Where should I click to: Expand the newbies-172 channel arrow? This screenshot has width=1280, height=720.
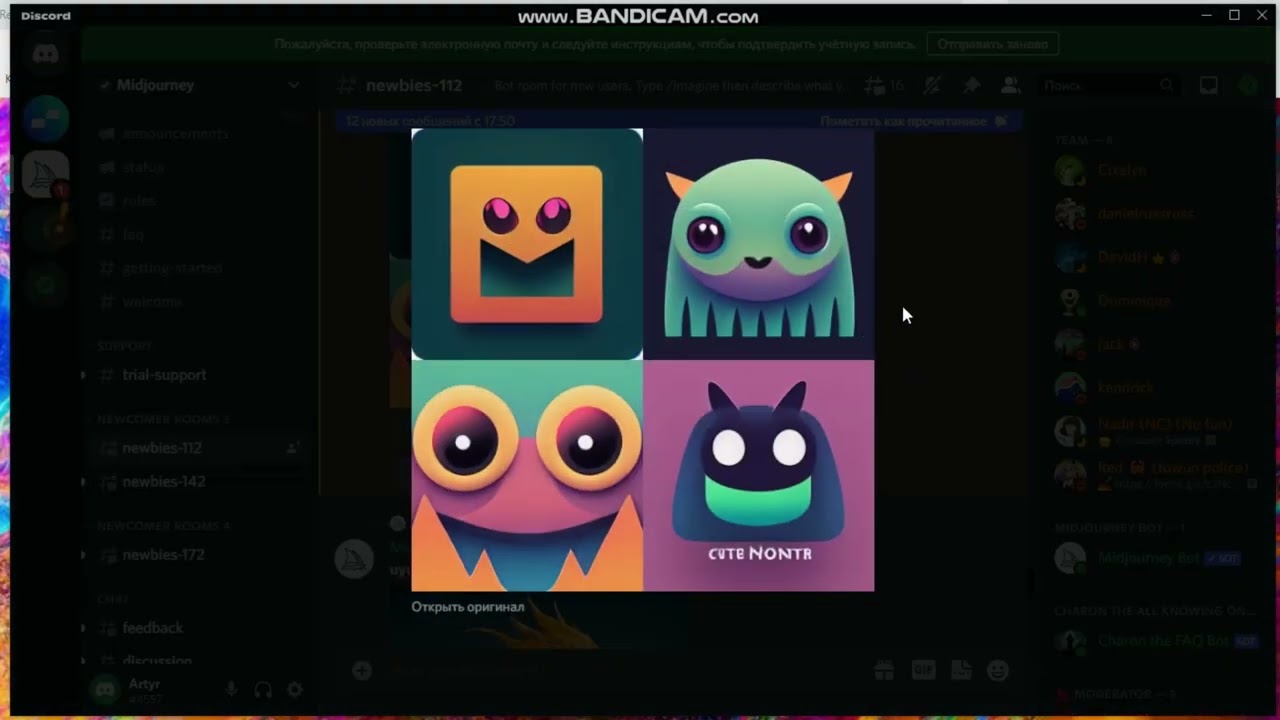[x=83, y=555]
